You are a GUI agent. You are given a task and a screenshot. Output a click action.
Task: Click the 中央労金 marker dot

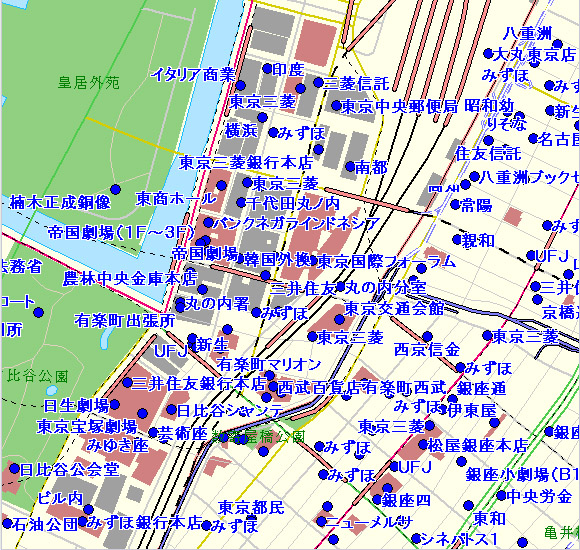pyautogui.click(x=501, y=495)
